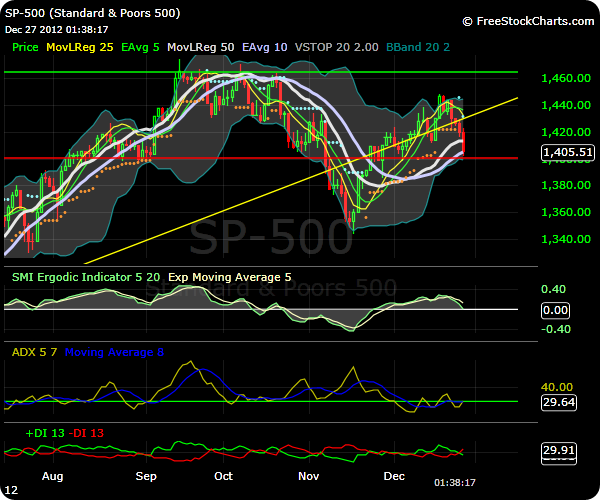
Task: Click the 0.00 SMI value box
Action: pyautogui.click(x=555, y=310)
